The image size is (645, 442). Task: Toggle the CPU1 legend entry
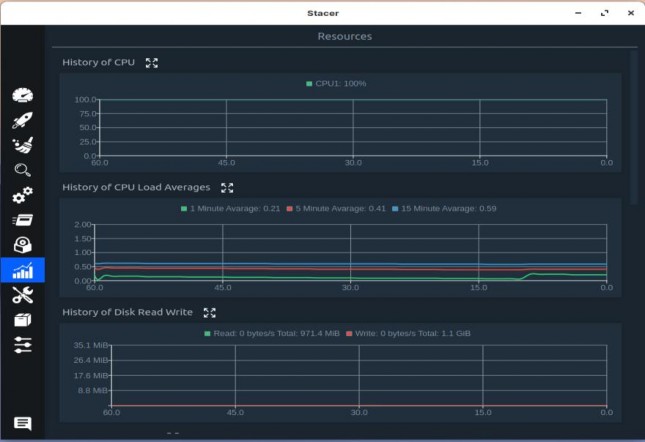tap(336, 83)
